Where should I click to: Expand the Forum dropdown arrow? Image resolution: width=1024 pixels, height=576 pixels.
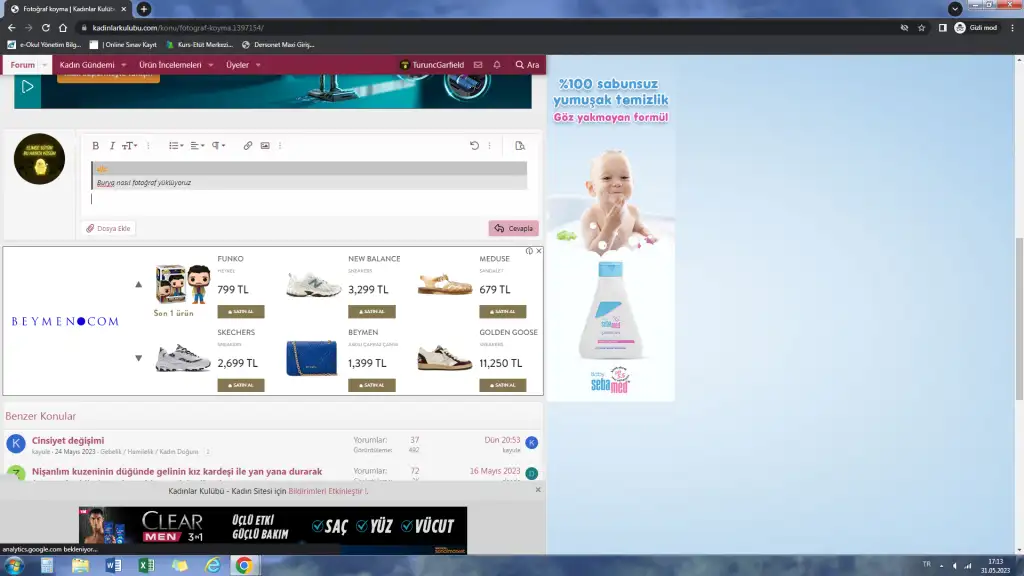(x=44, y=65)
